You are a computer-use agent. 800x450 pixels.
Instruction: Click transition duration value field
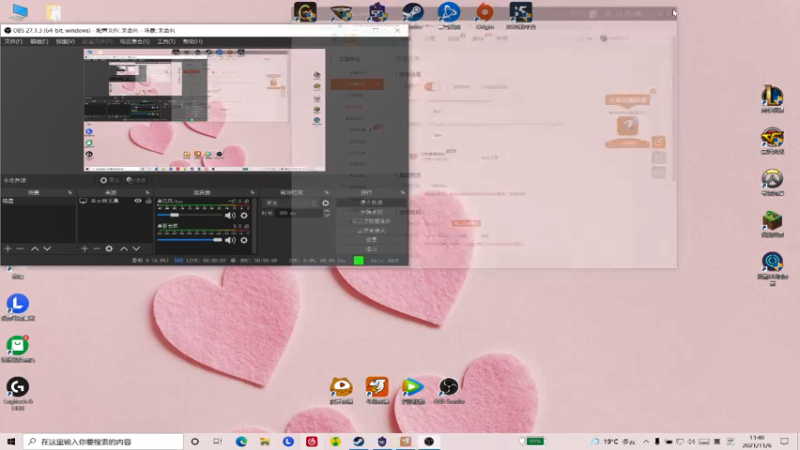[x=299, y=213]
